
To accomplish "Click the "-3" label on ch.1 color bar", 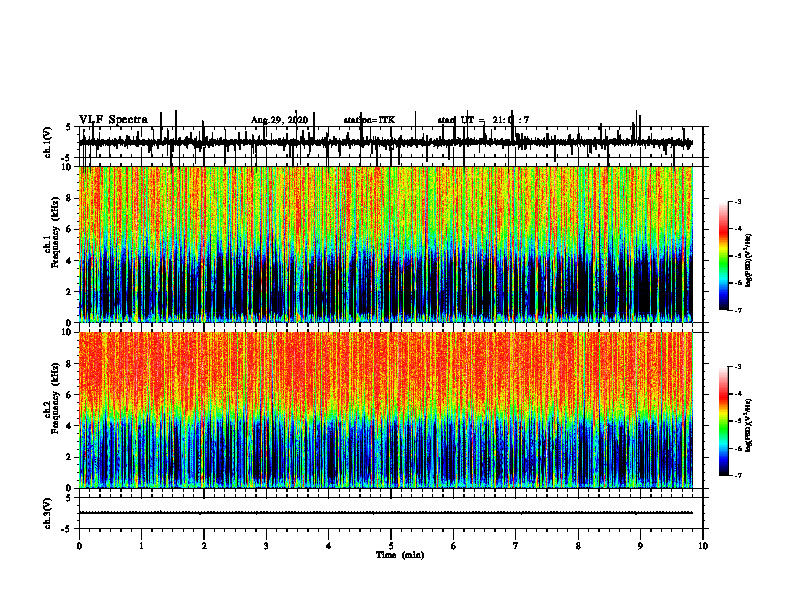I will [x=737, y=201].
